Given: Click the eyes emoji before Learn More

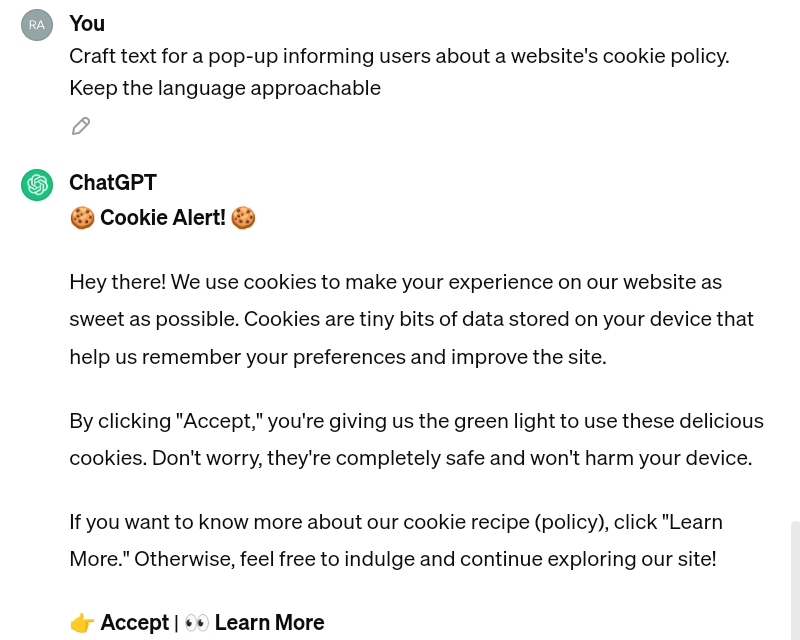Looking at the screenshot, I should tap(196, 622).
